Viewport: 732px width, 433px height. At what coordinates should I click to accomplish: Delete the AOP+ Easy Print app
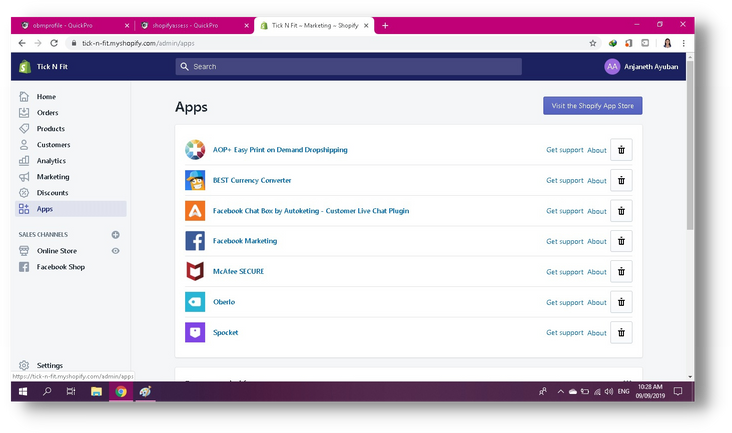tap(621, 150)
